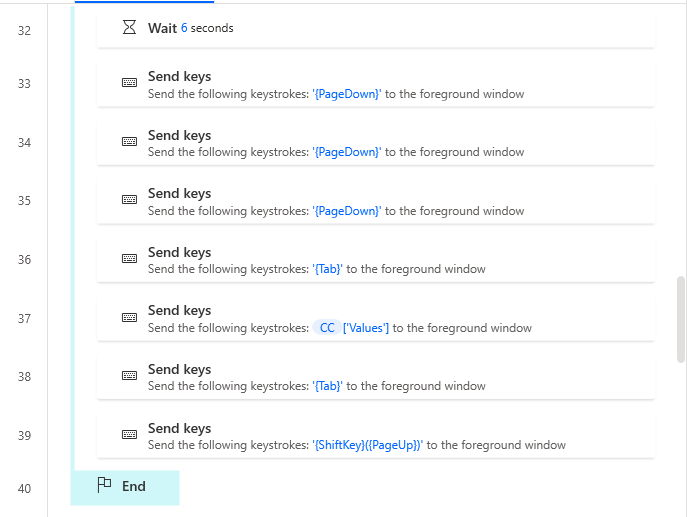Click the flag icon on the End action
The image size is (687, 517).
click(104, 486)
